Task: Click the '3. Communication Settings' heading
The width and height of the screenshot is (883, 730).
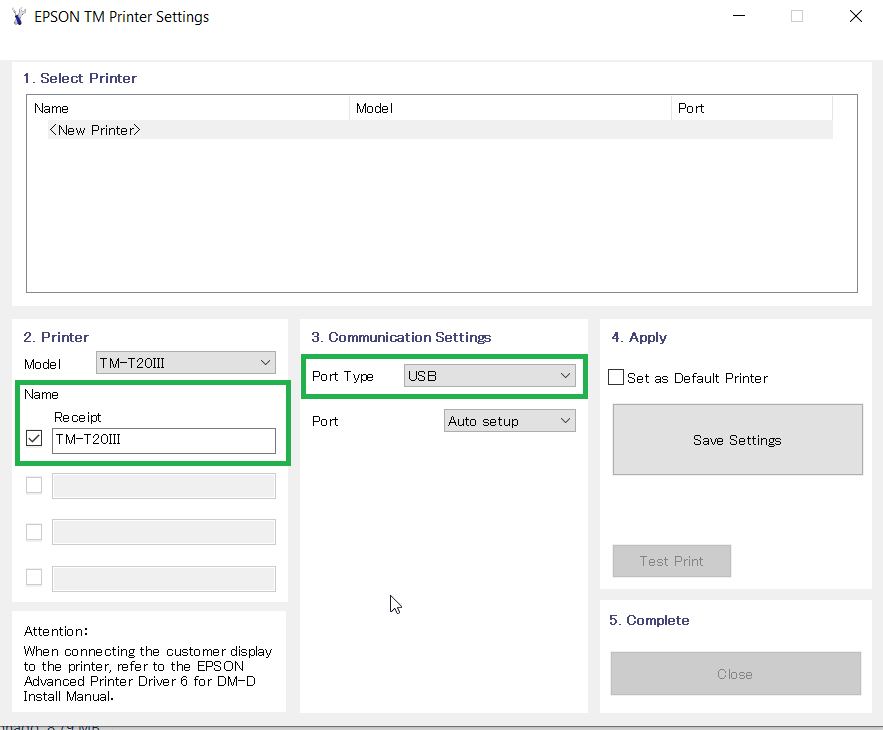Action: pos(401,337)
